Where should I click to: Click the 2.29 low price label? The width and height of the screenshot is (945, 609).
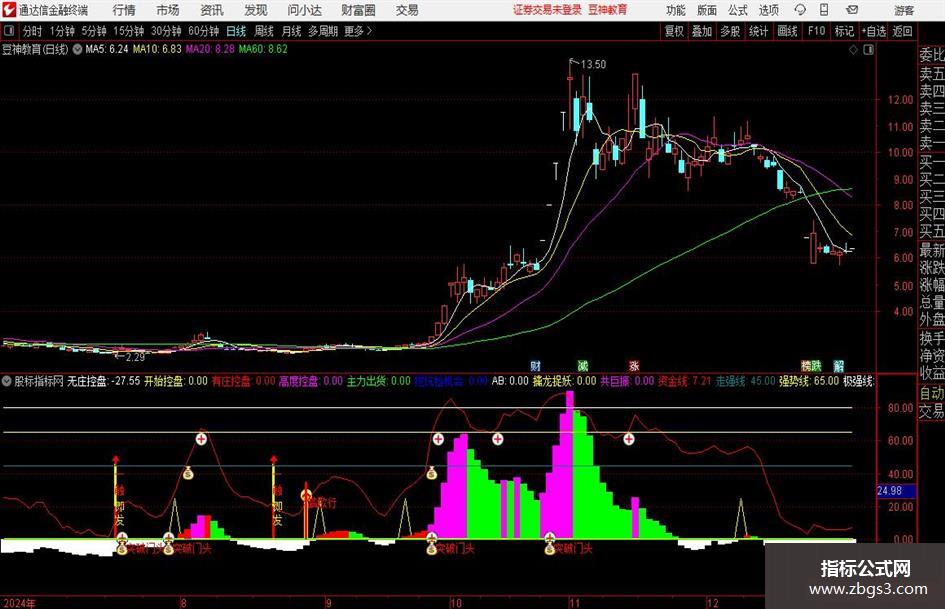click(x=135, y=357)
